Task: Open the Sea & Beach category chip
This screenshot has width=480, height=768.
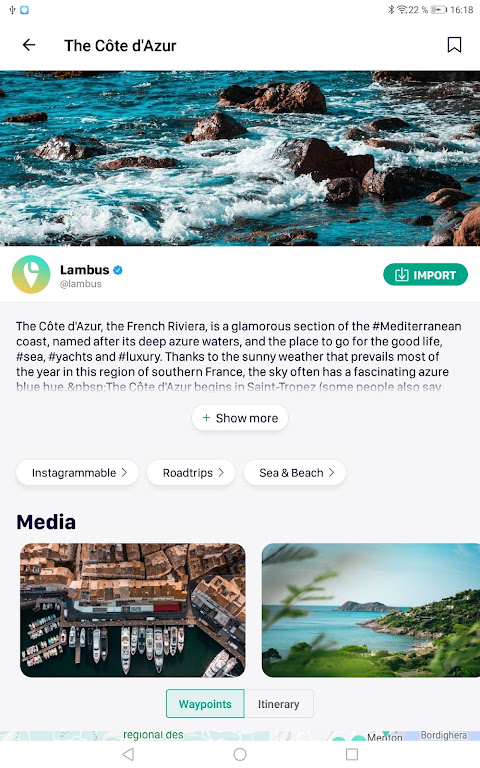Action: coord(295,473)
